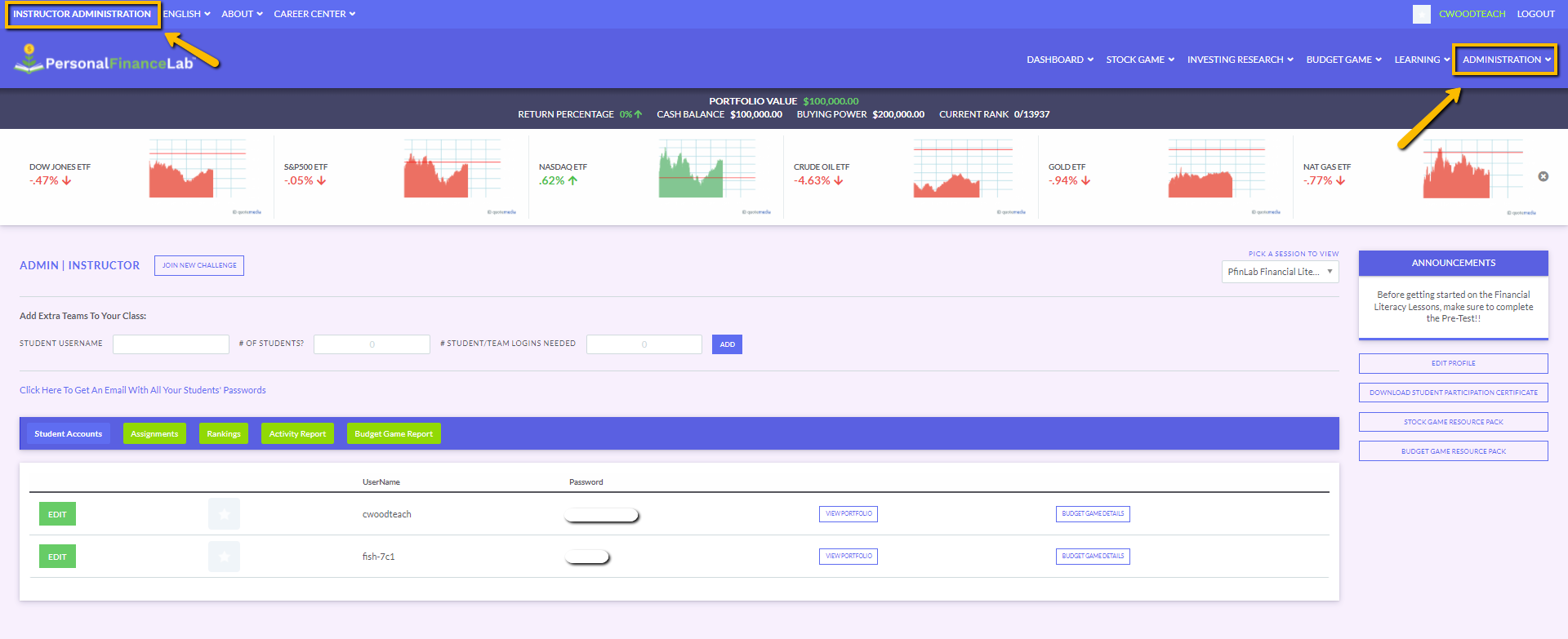The width and height of the screenshot is (1568, 639).
Task: Click the fish-7c1 username text
Action: (x=379, y=557)
